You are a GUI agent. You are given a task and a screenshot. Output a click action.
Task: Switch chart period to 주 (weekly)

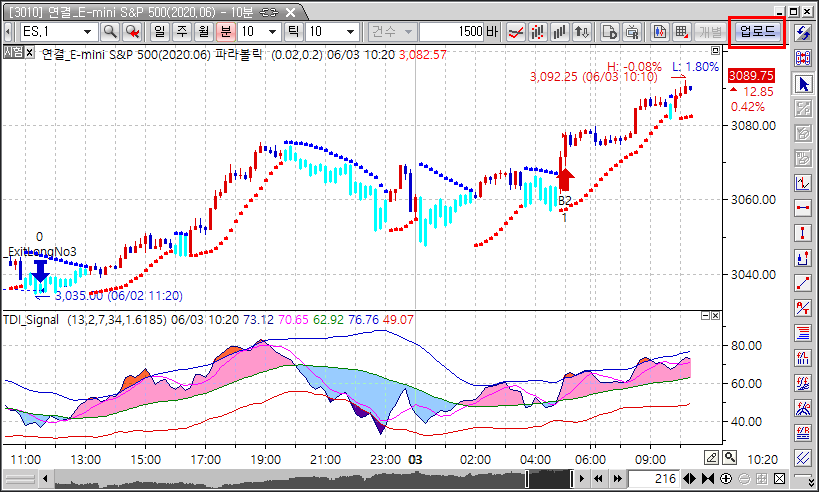pyautogui.click(x=181, y=32)
